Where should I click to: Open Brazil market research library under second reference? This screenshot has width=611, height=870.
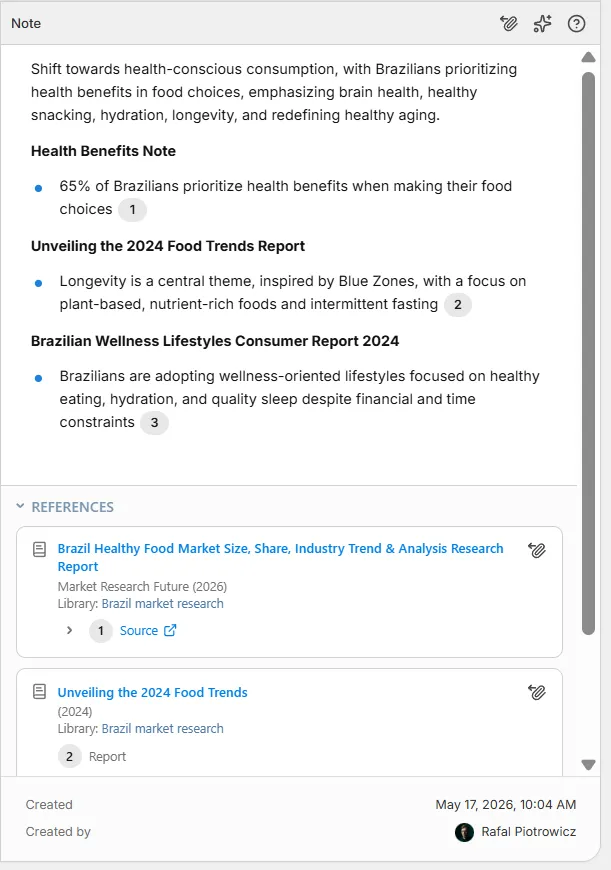point(163,728)
